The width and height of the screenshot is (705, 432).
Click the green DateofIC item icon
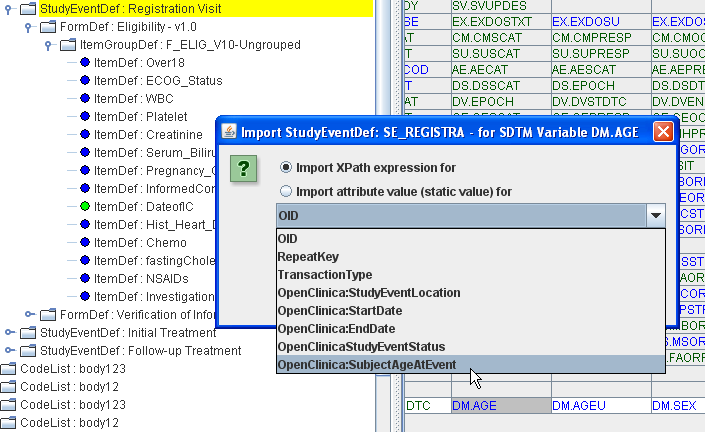point(85,206)
